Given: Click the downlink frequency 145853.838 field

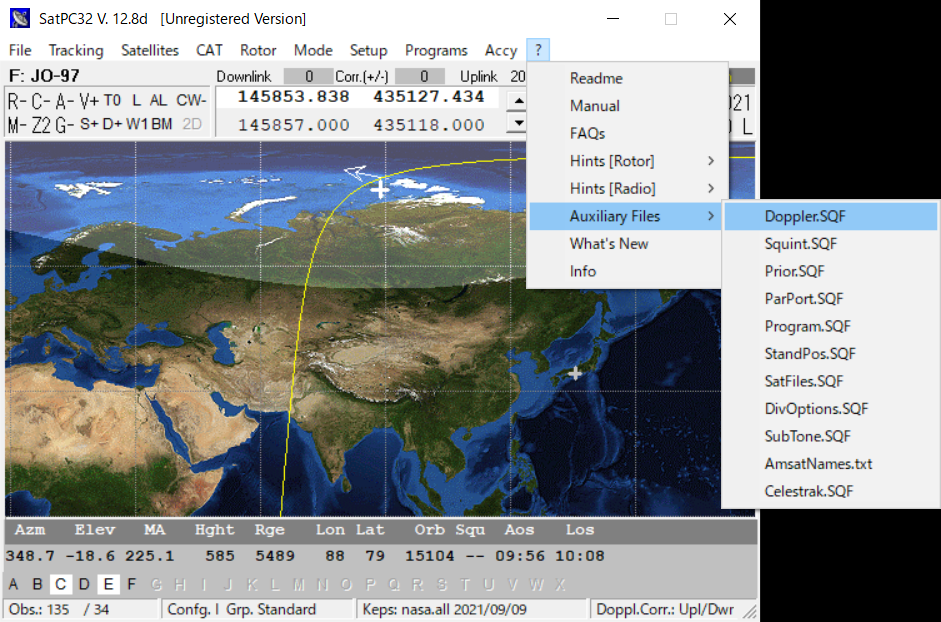Looking at the screenshot, I should click(293, 97).
